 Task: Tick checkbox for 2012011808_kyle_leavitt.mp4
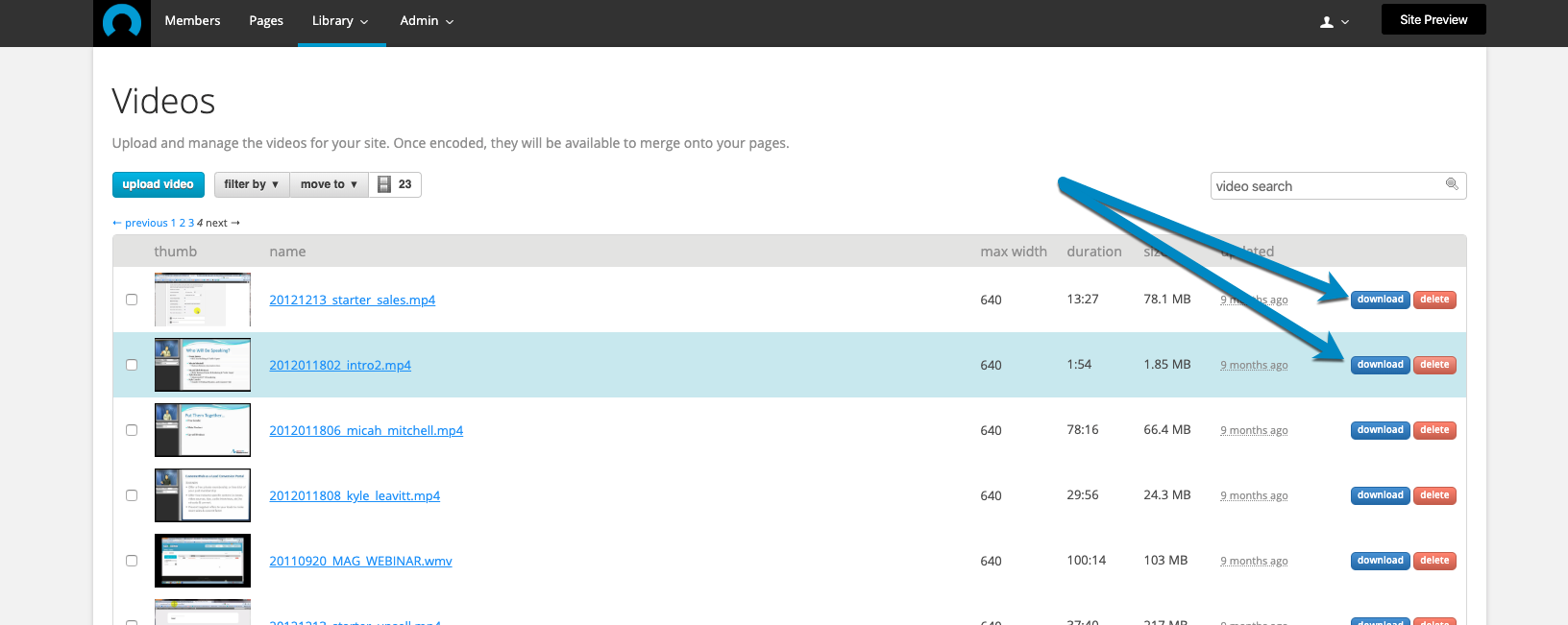pos(132,495)
